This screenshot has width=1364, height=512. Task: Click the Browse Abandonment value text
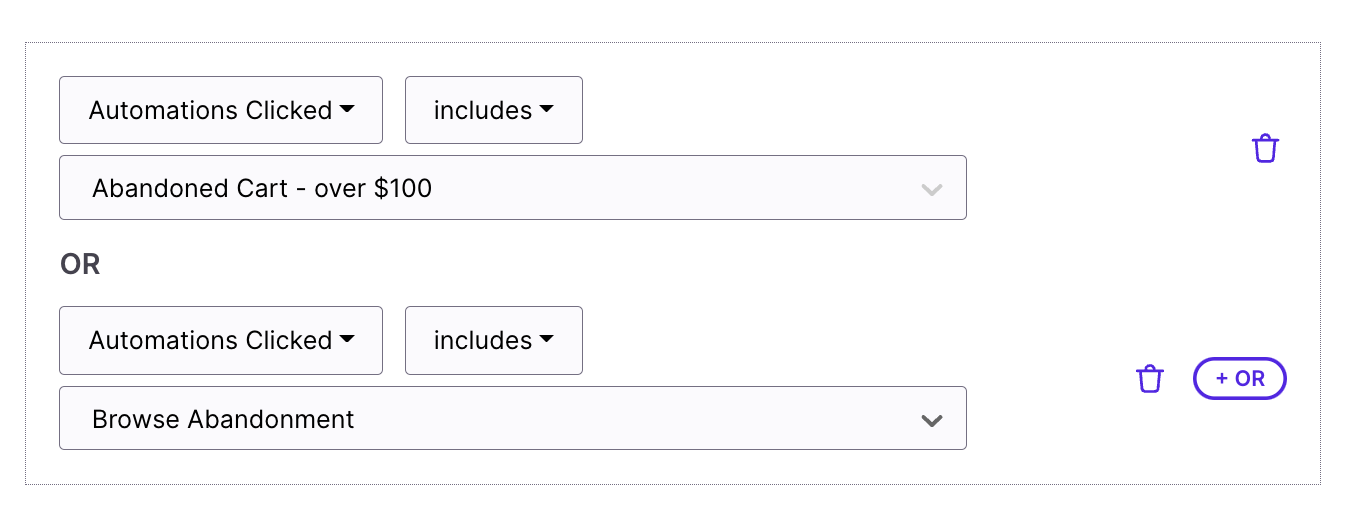223,419
